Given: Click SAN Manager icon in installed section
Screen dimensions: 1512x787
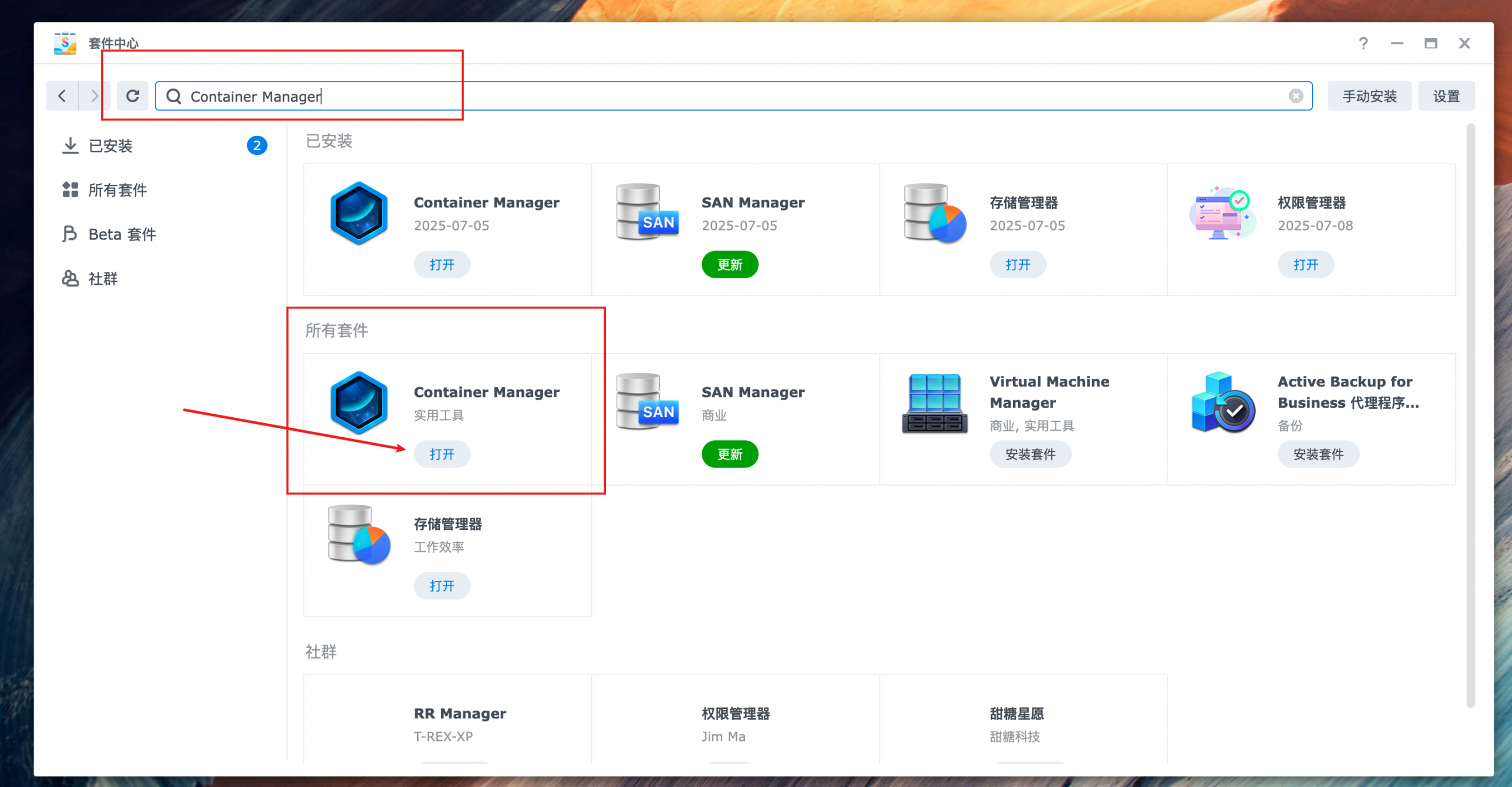Looking at the screenshot, I should [647, 212].
